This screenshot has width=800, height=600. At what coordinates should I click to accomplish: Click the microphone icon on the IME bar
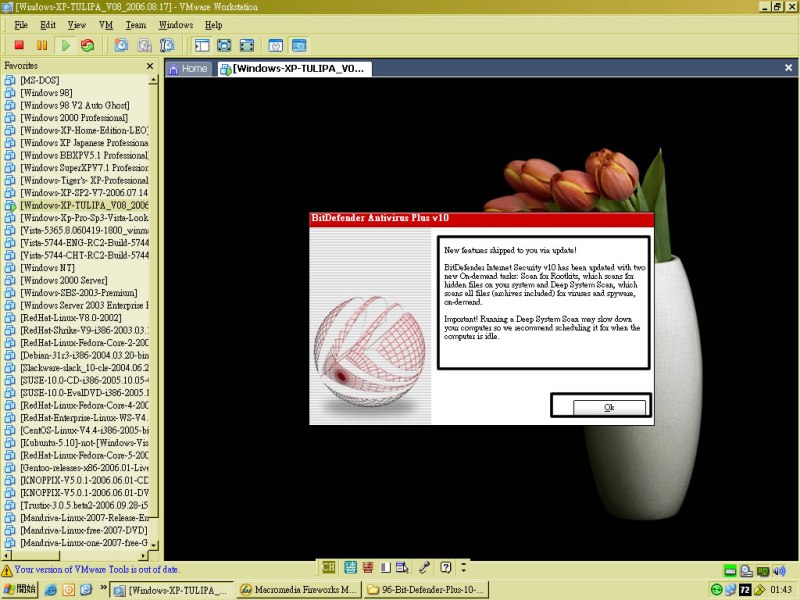424,567
